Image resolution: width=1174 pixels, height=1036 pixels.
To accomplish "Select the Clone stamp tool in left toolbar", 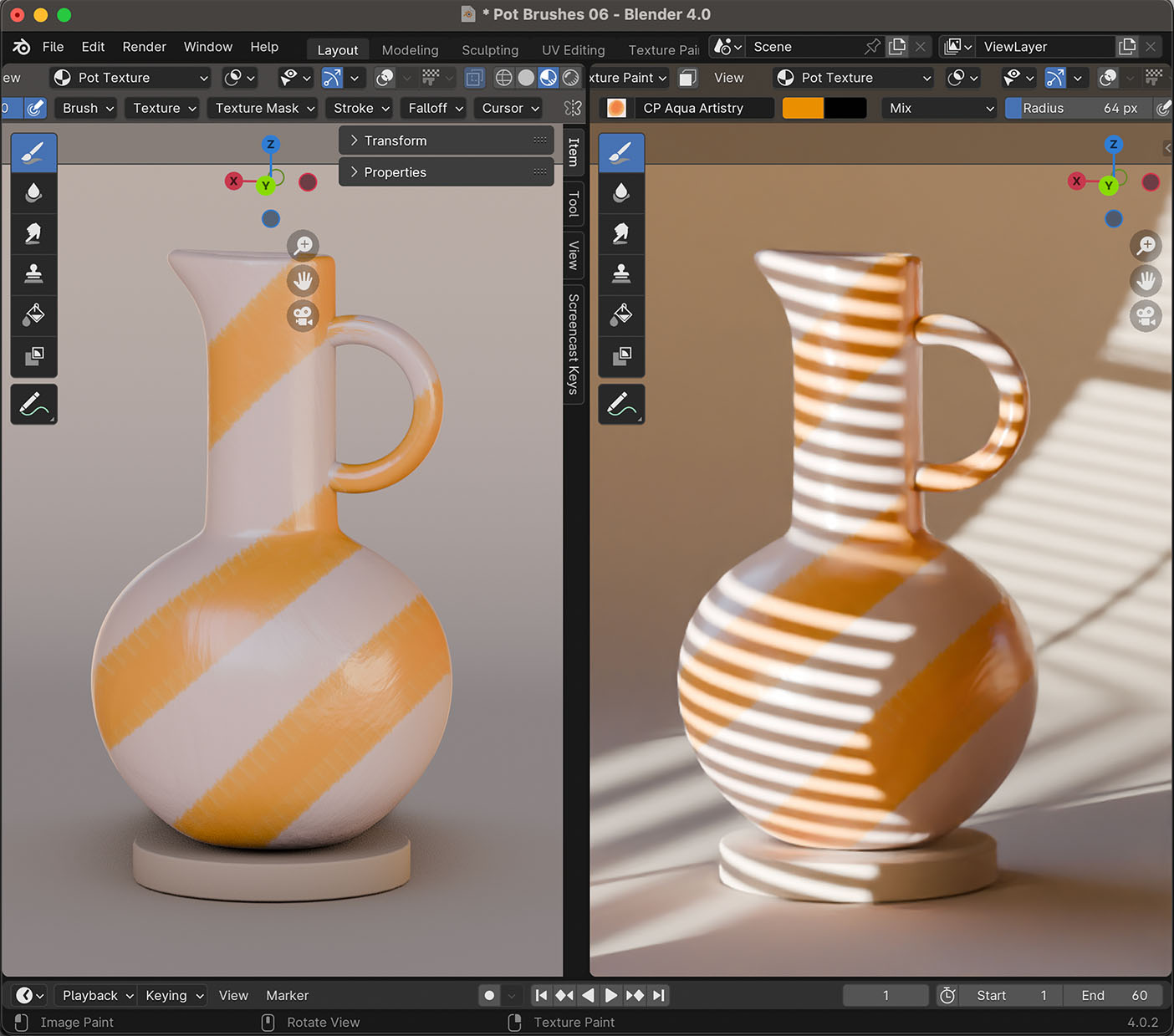I will click(33, 274).
